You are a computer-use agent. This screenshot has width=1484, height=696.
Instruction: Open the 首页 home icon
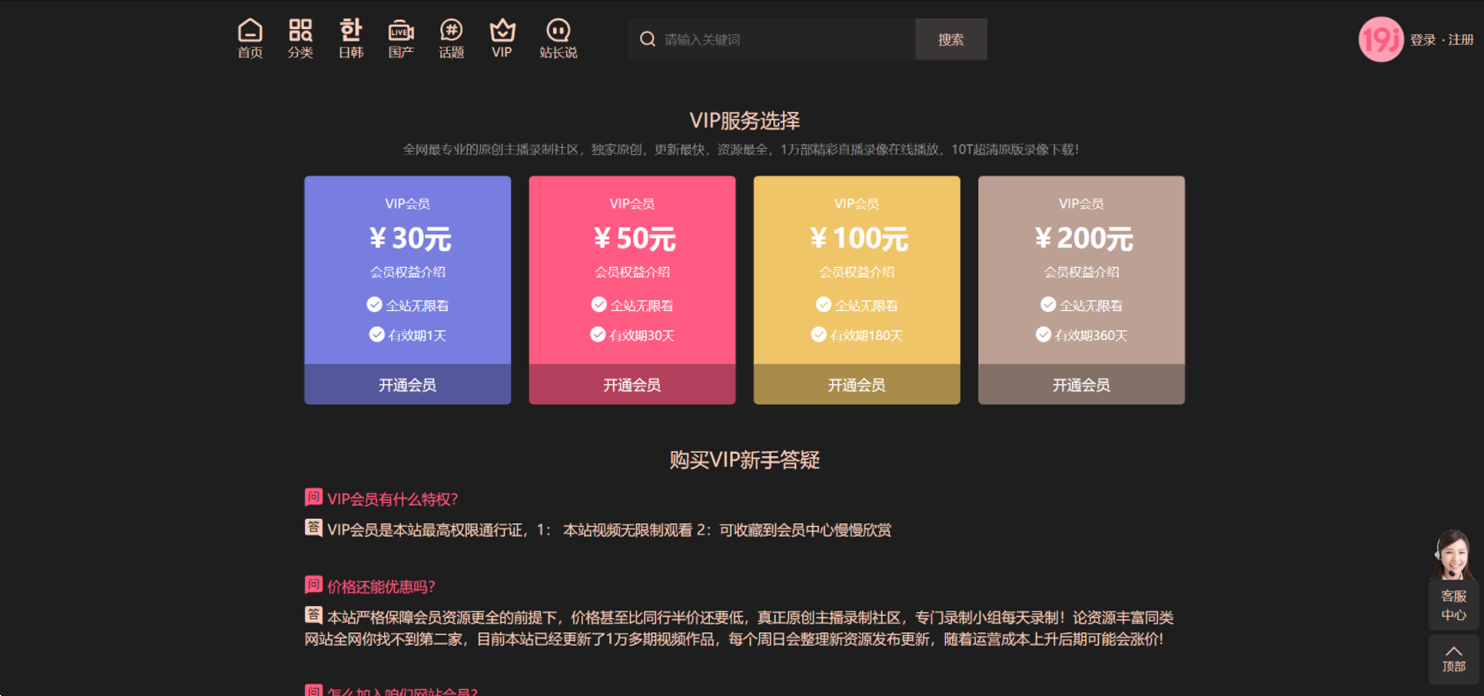coord(249,31)
